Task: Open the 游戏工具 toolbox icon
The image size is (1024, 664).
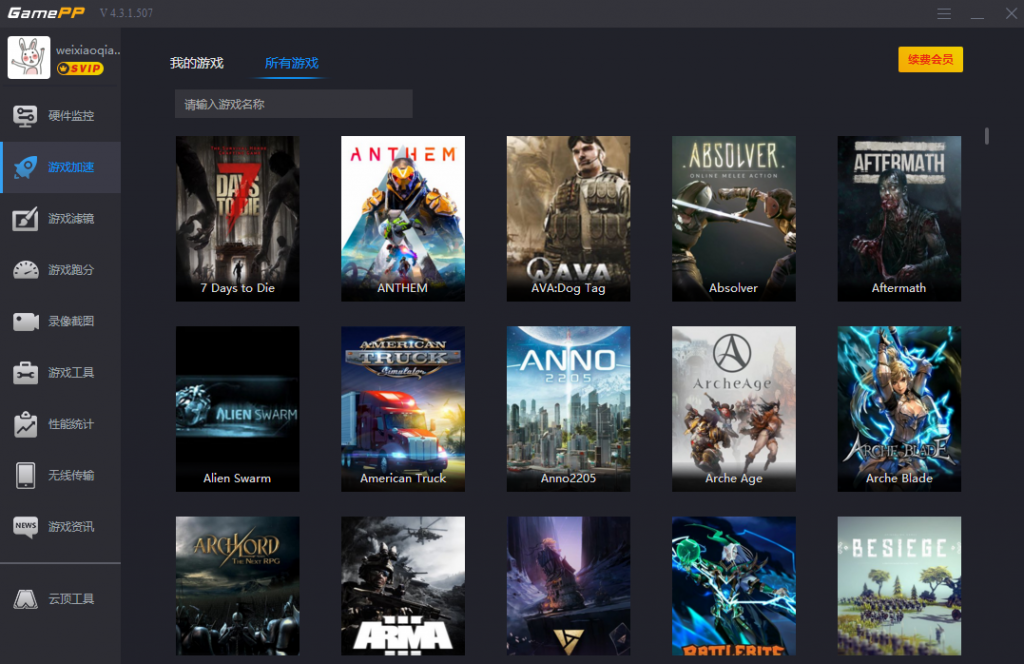Action: pos(25,373)
